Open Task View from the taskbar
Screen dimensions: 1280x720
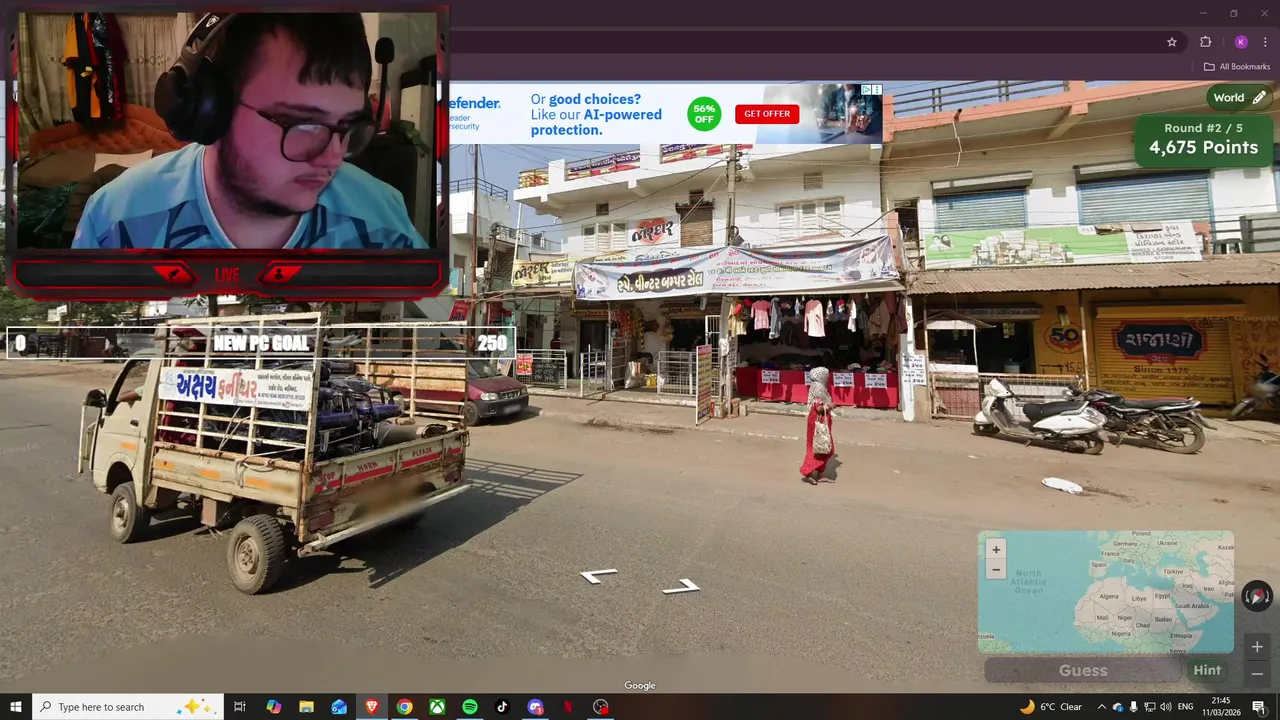(x=240, y=707)
